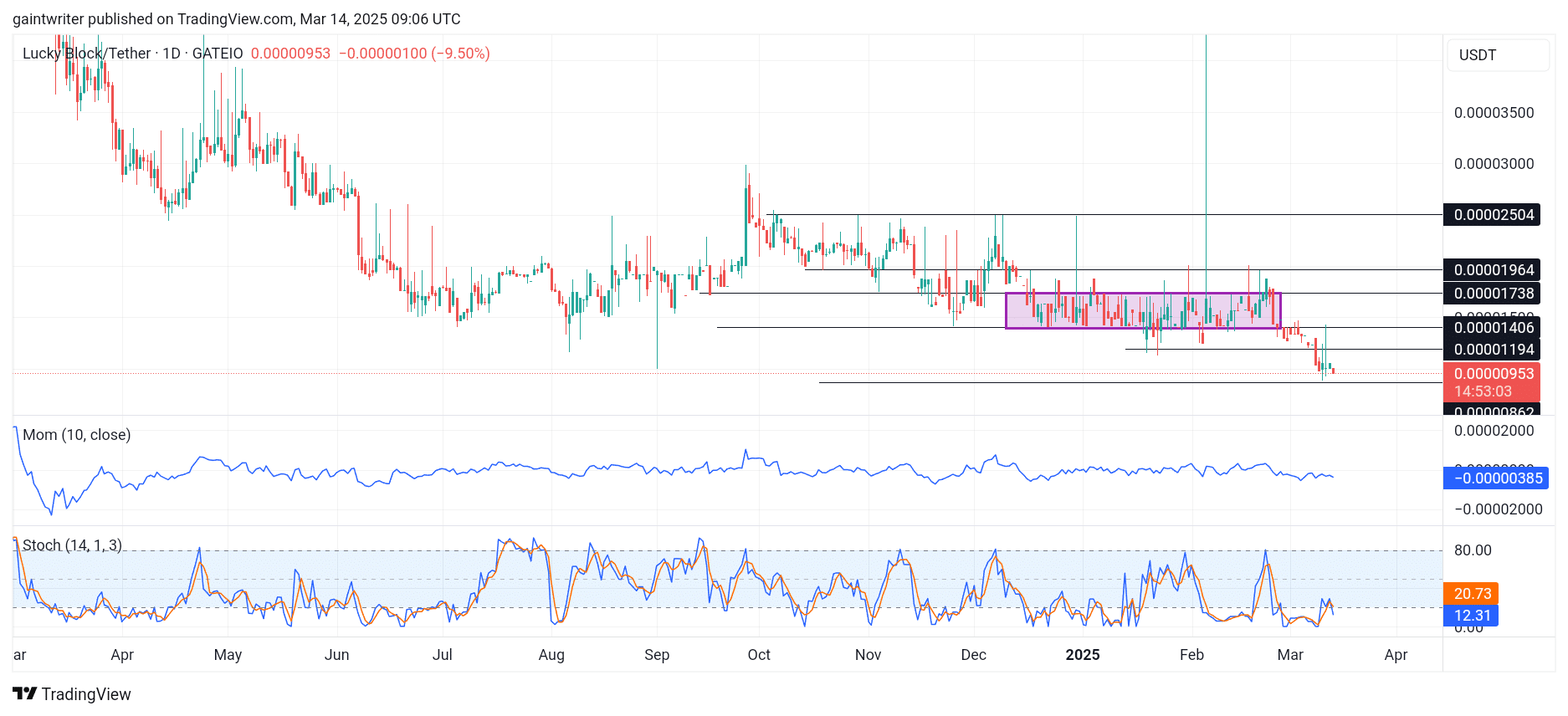Click the Sep time axis label
The image size is (1568, 716).
[657, 655]
